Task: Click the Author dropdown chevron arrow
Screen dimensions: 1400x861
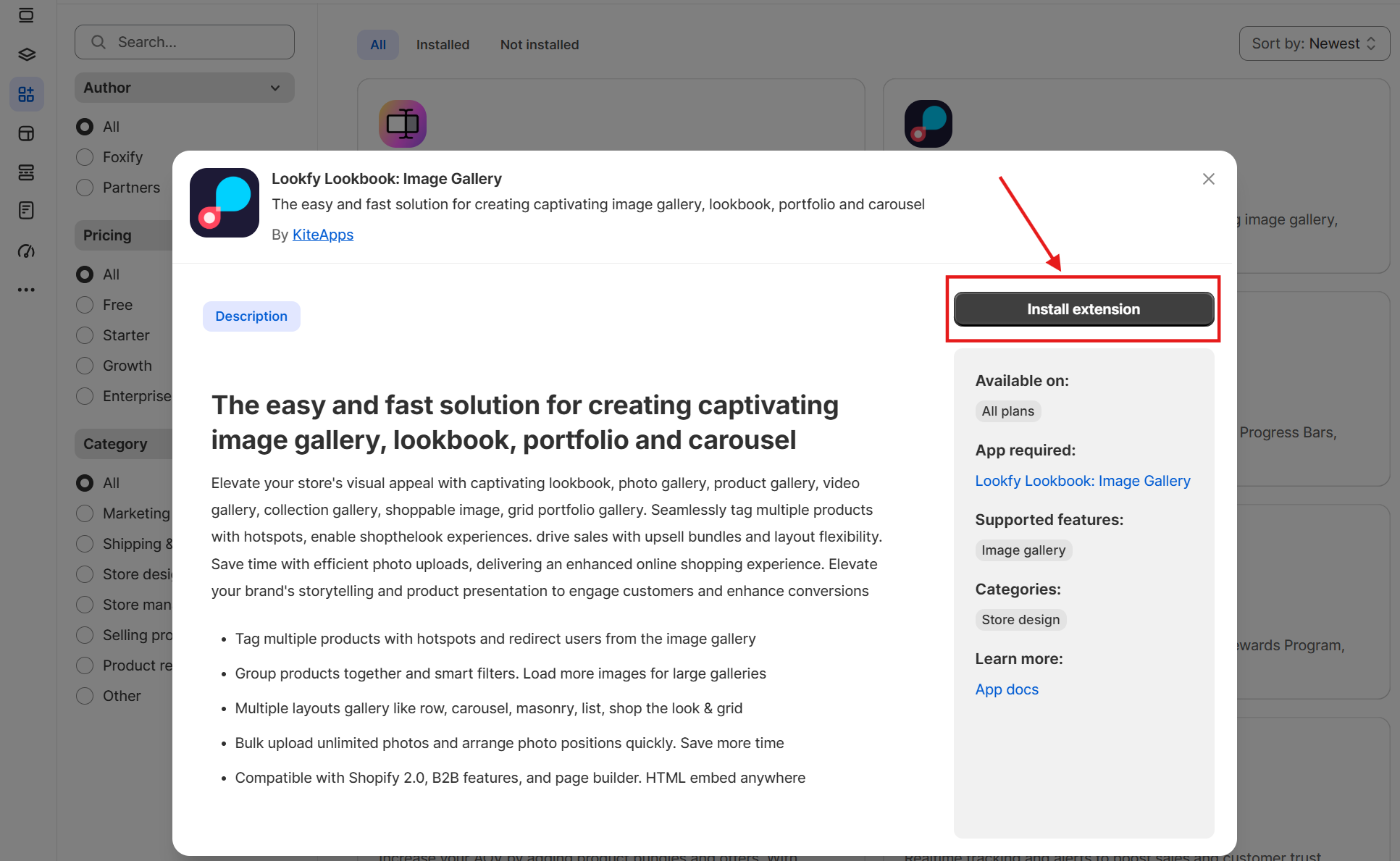Action: click(275, 88)
